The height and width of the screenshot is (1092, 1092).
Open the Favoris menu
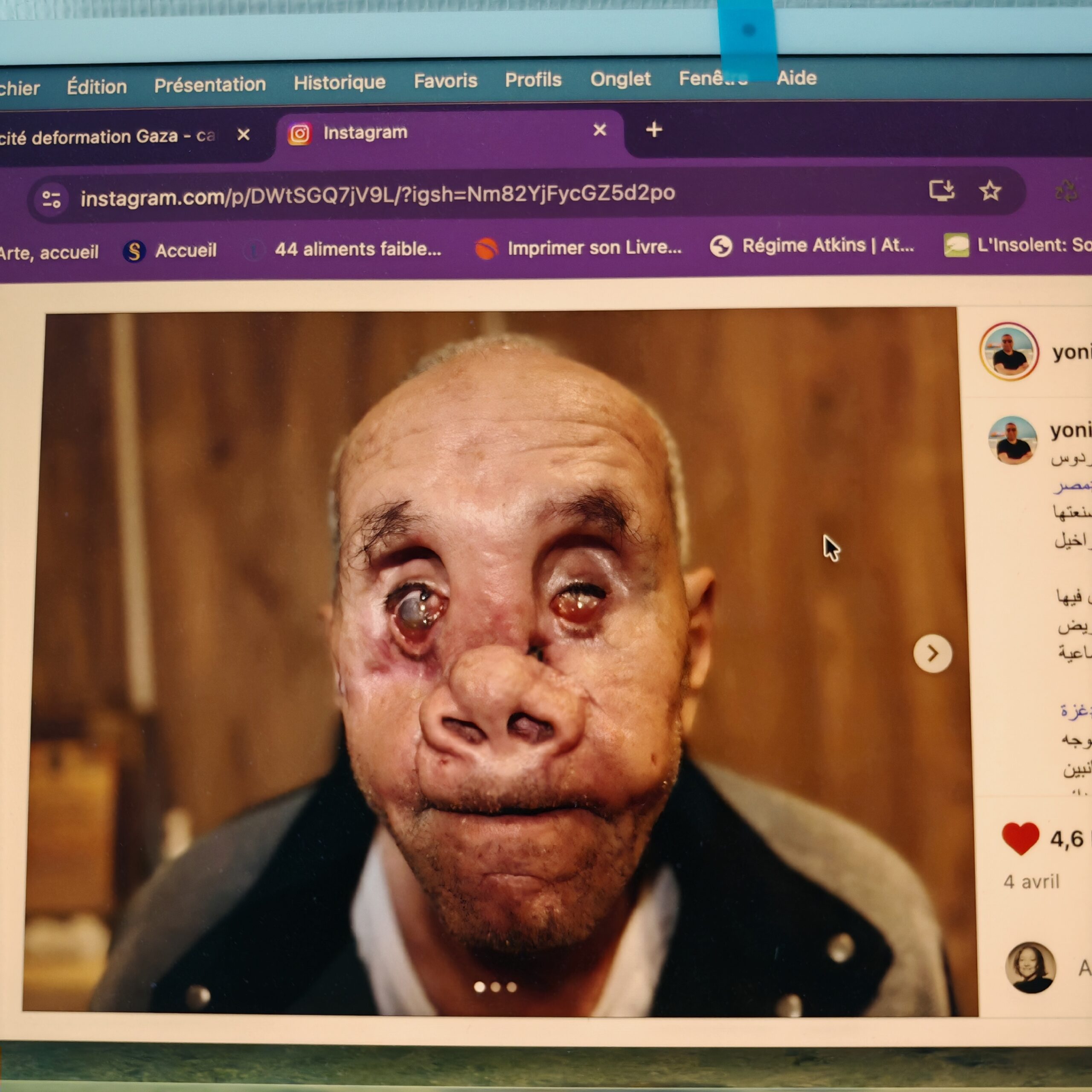coord(445,81)
